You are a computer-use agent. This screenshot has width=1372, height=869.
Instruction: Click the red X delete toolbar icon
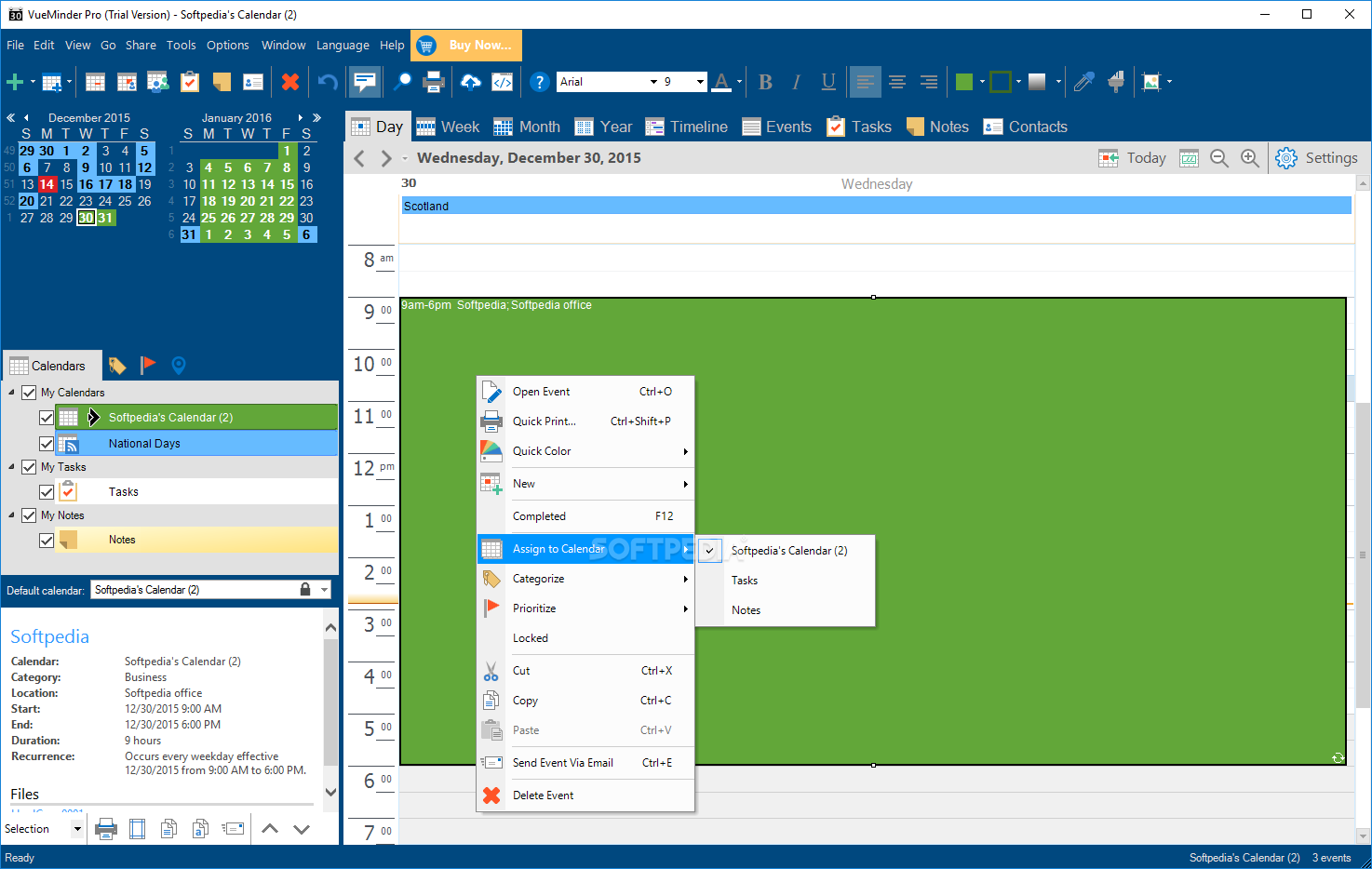290,82
